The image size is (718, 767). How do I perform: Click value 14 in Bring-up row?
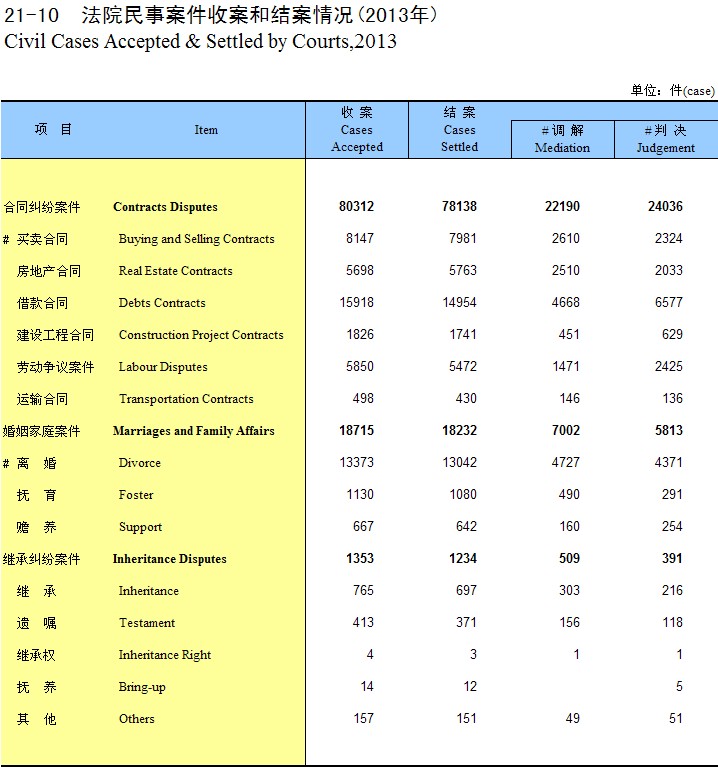(x=367, y=687)
